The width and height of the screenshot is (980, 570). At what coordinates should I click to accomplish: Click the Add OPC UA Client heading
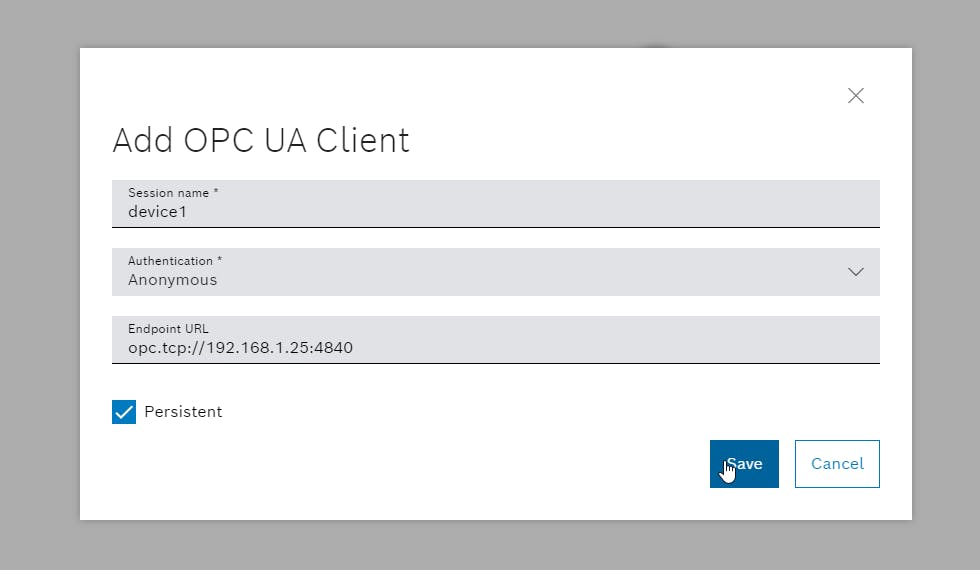261,140
